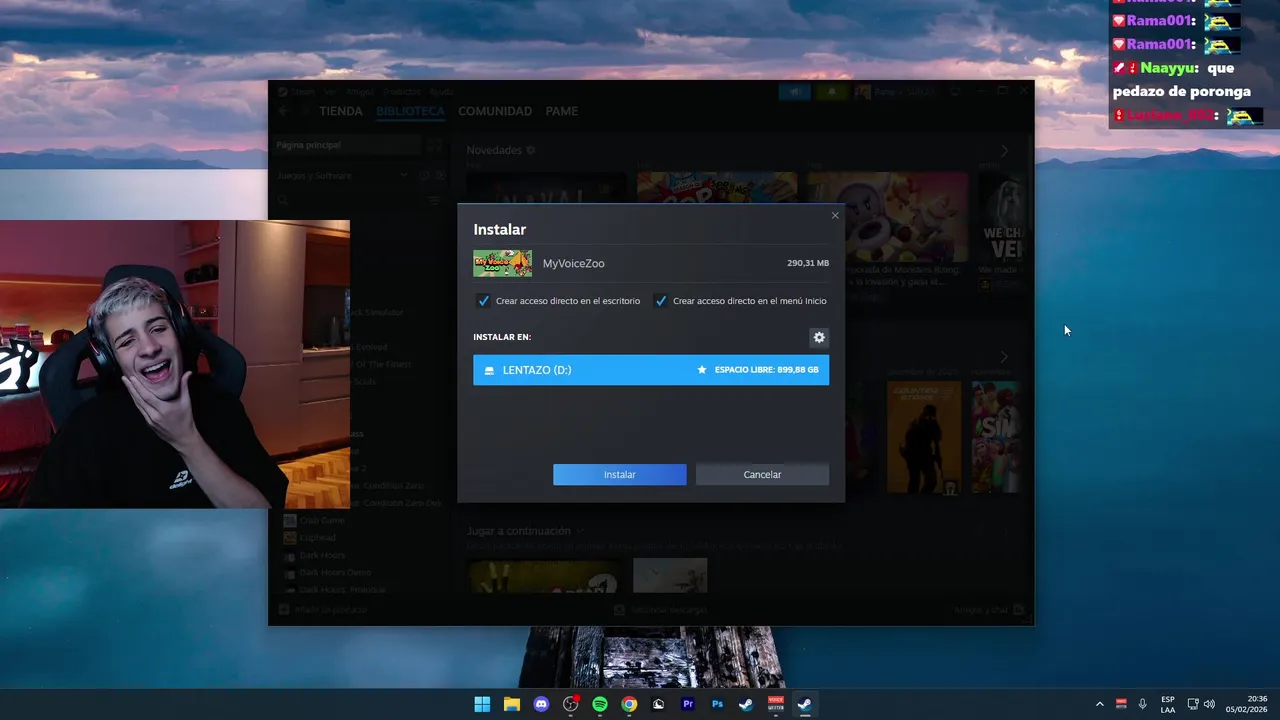This screenshot has height=720, width=1280.
Task: Click Steam icon beside Photoshop icon
Action: (746, 704)
